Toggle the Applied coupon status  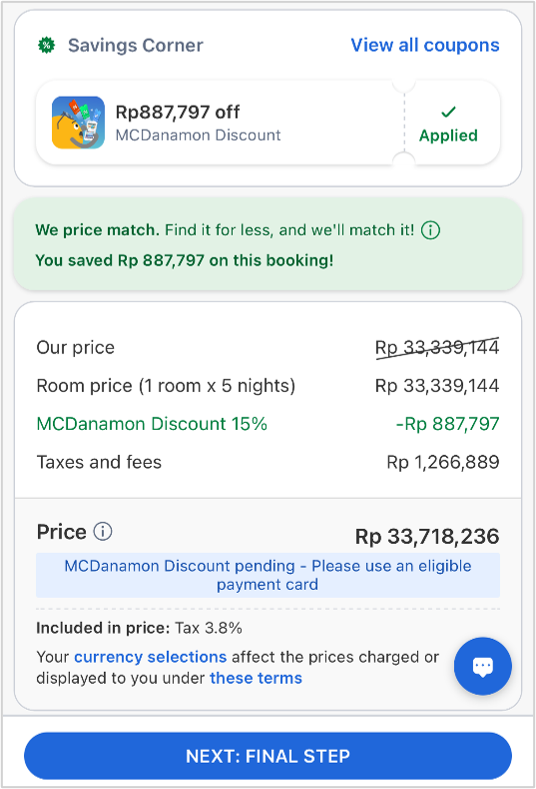448,124
